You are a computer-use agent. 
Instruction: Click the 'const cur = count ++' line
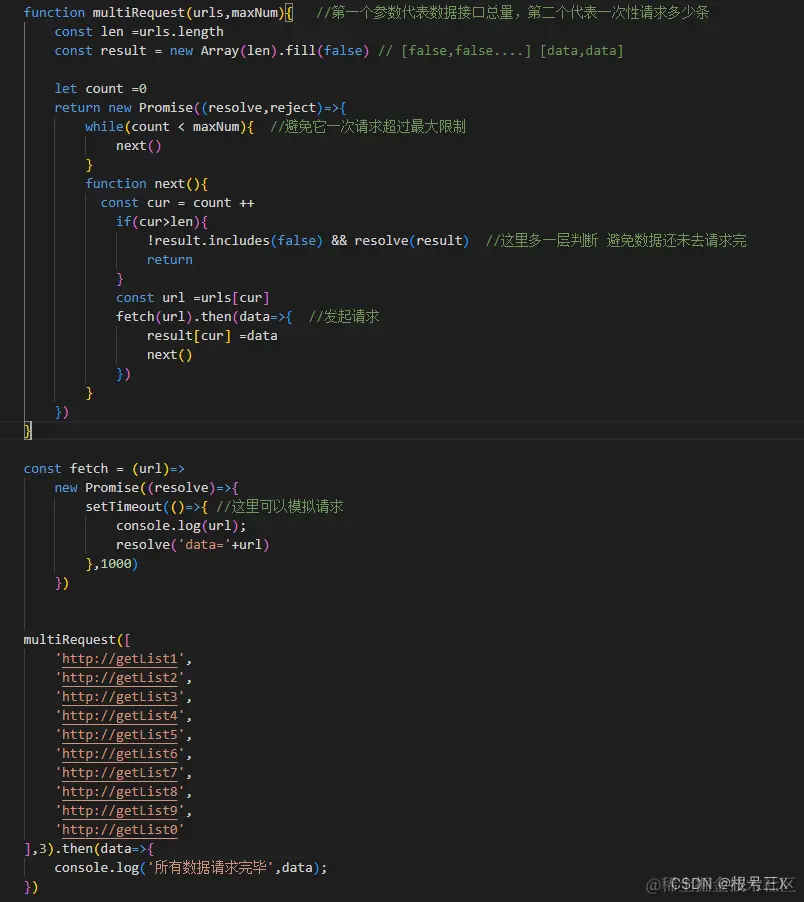tap(177, 202)
